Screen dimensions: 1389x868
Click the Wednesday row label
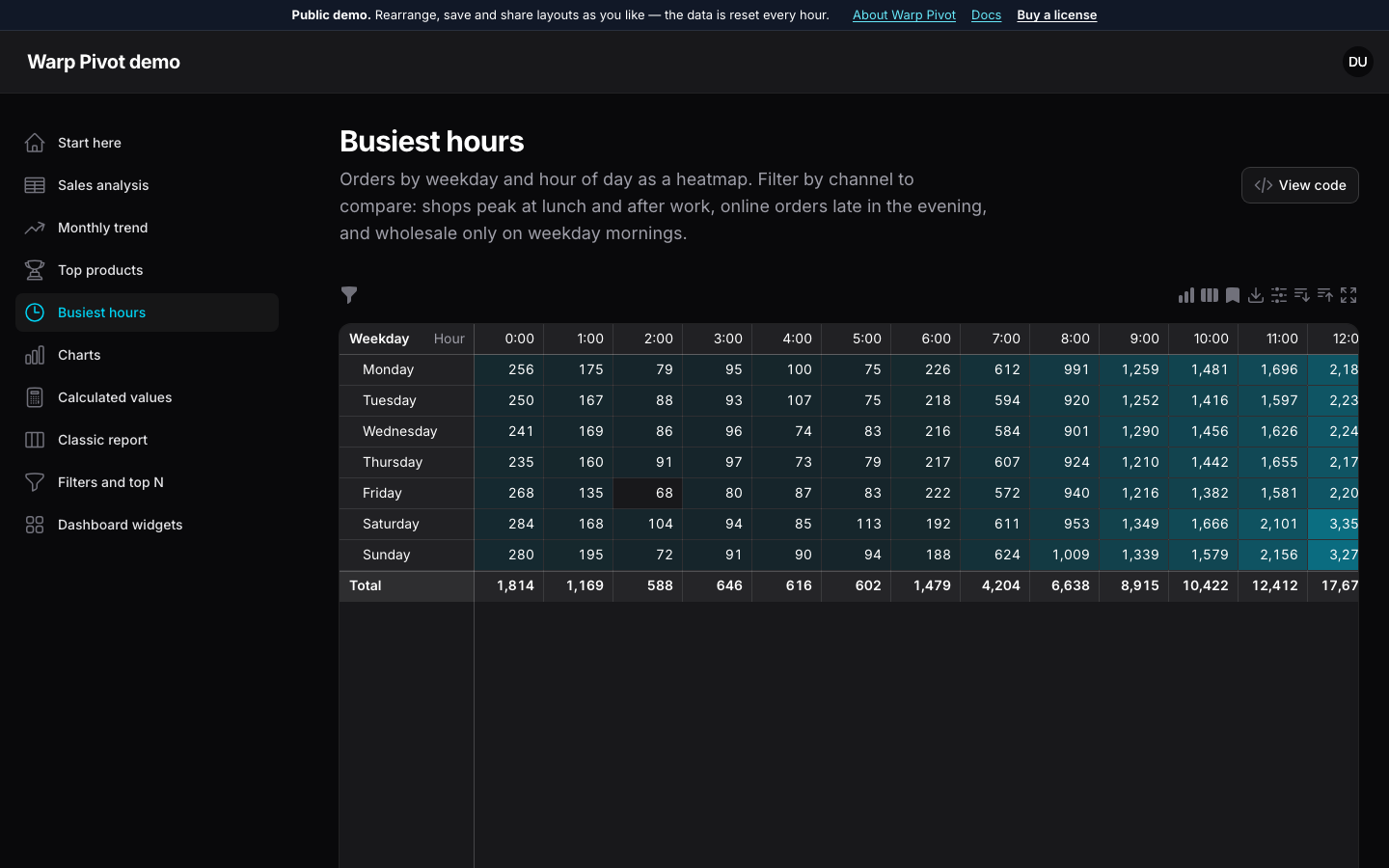[406, 431]
